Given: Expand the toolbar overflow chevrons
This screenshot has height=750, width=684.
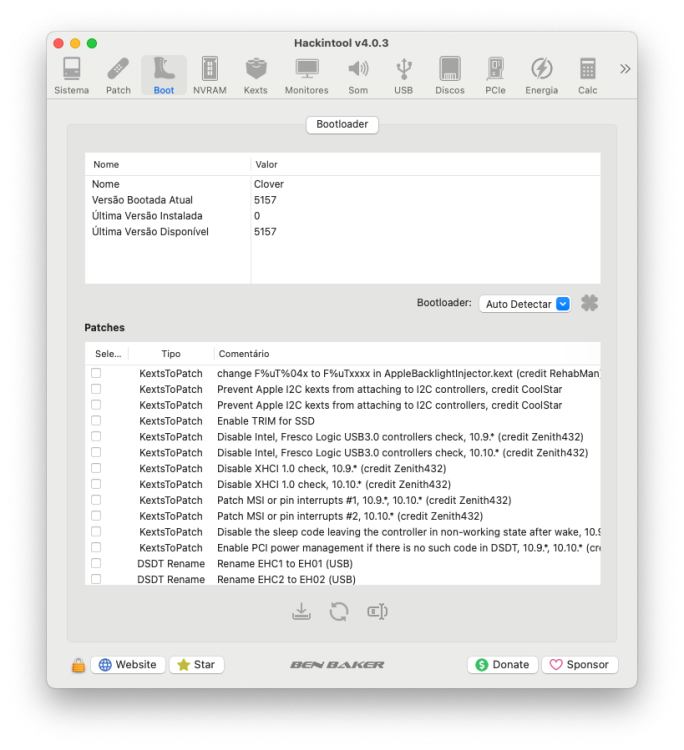Looking at the screenshot, I should 625,69.
